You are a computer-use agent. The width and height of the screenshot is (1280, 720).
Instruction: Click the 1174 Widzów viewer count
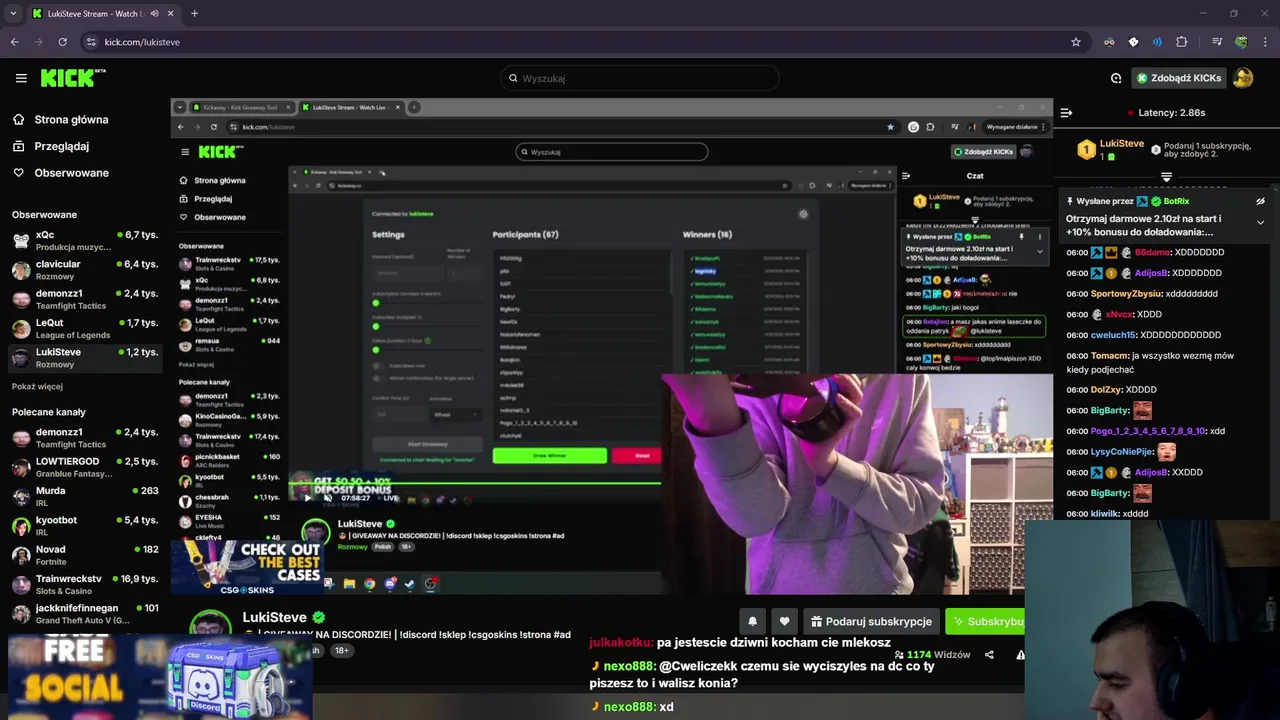point(932,655)
